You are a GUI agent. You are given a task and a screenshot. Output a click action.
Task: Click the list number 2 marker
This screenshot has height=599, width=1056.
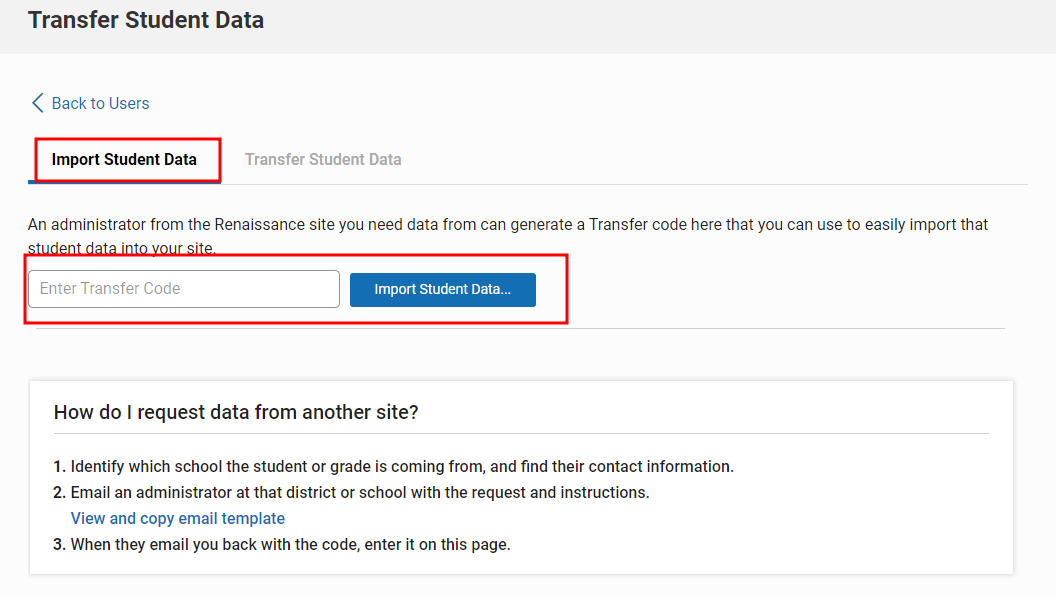59,493
